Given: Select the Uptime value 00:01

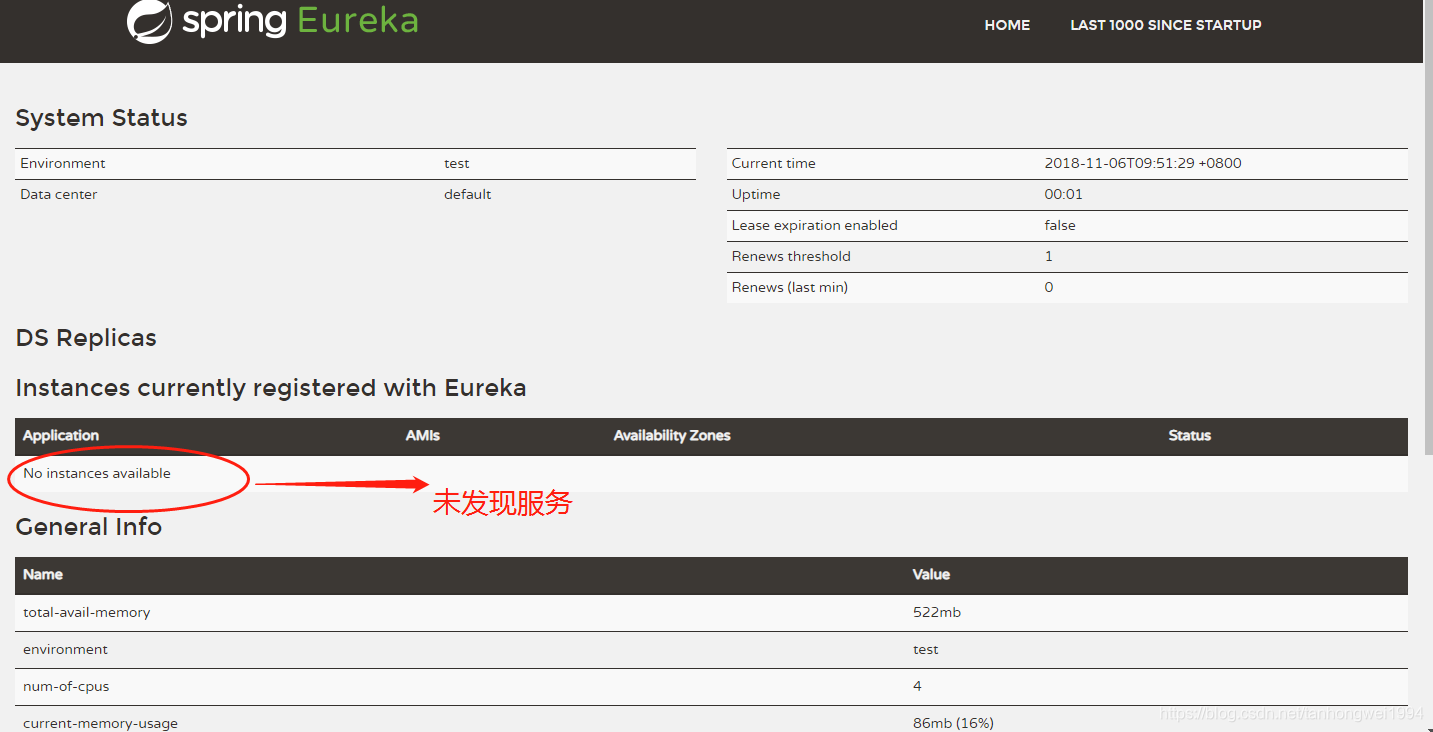Looking at the screenshot, I should (1064, 194).
